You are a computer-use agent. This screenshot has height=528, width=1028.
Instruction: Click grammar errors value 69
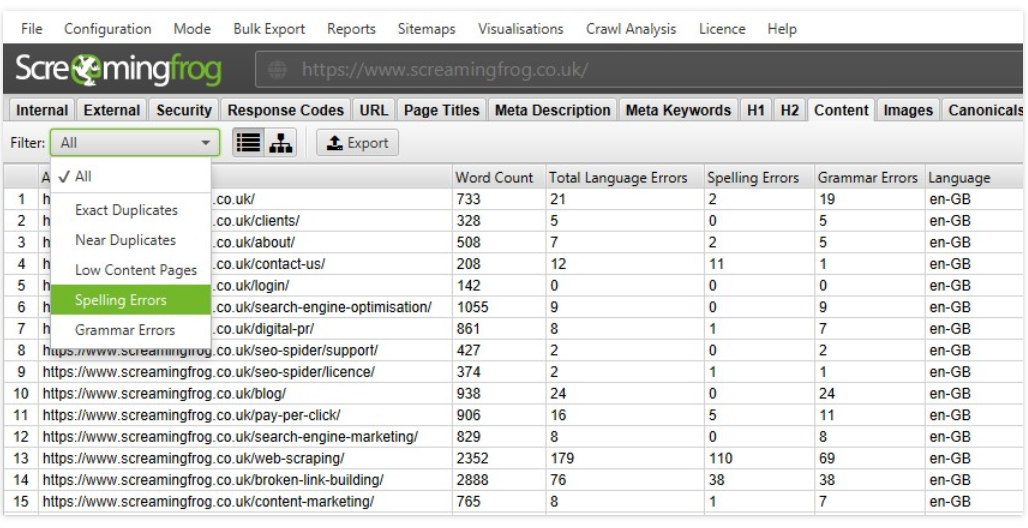coord(827,458)
